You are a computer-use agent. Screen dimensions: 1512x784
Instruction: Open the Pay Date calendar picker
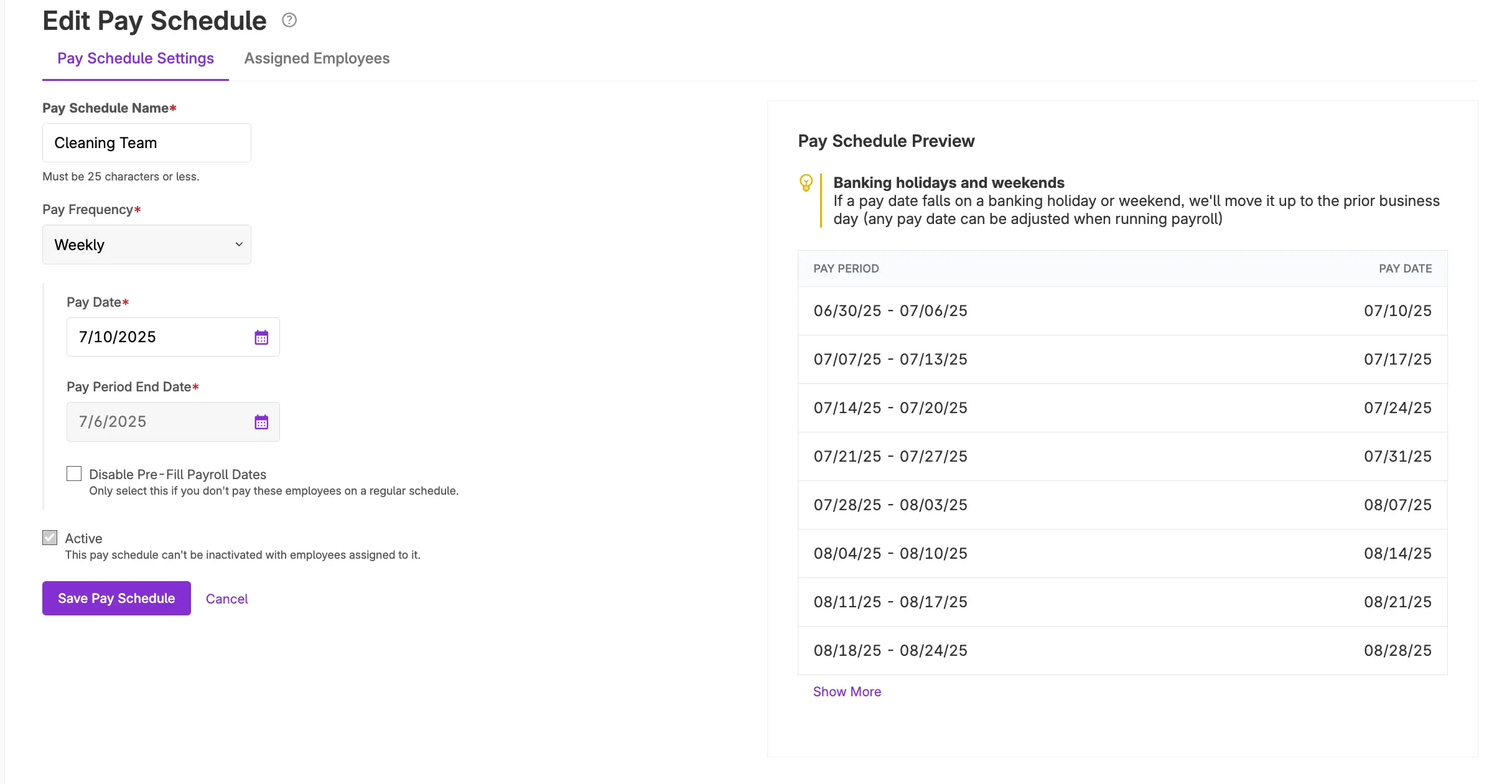[x=261, y=337]
